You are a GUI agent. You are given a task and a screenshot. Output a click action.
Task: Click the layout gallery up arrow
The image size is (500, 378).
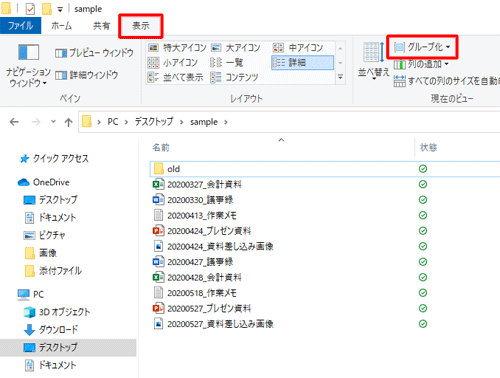[x=340, y=48]
